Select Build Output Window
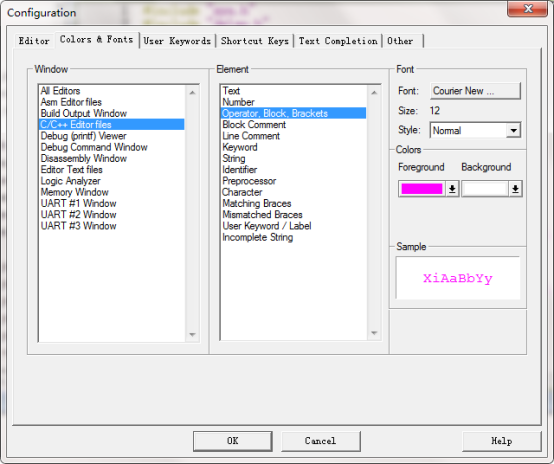Screen dimensions: 554x464 (111, 113)
